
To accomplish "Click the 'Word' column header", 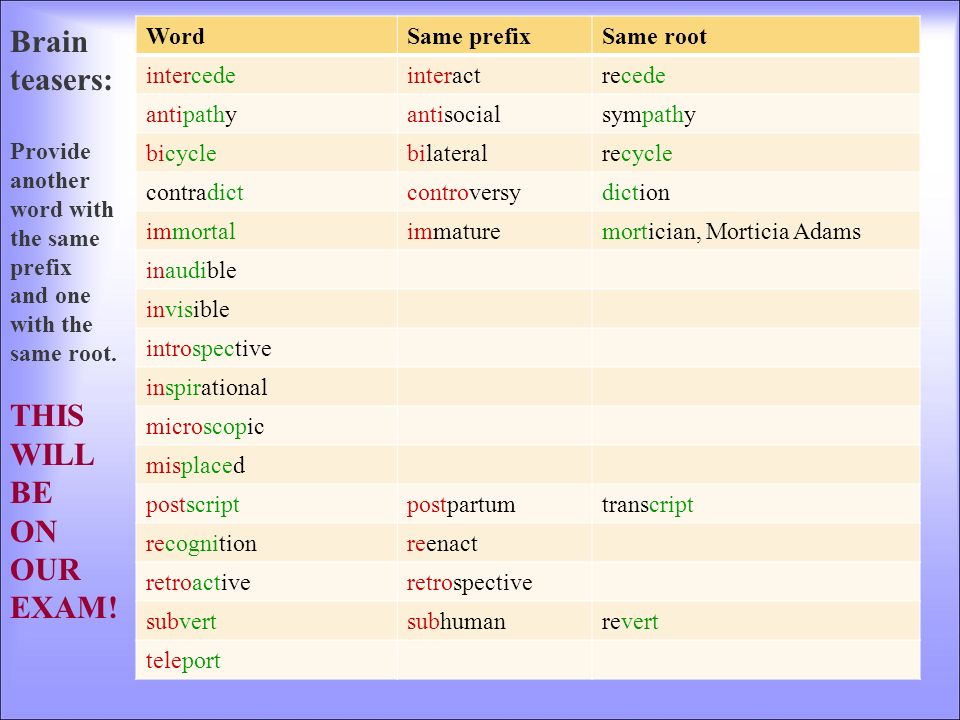I will tap(175, 36).
